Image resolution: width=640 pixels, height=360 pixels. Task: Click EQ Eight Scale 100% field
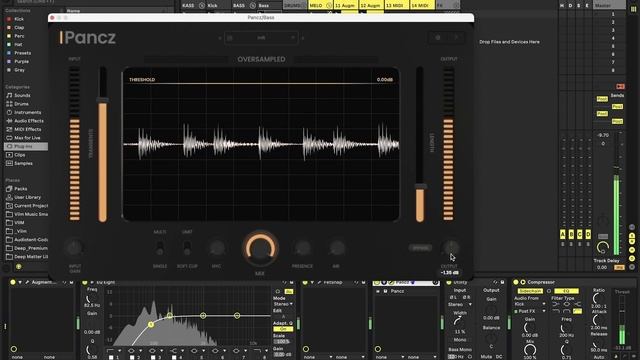tap(282, 341)
